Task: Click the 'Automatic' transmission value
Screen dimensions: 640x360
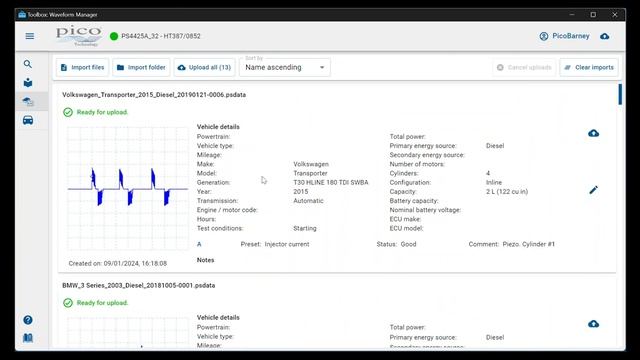Action: 308,201
